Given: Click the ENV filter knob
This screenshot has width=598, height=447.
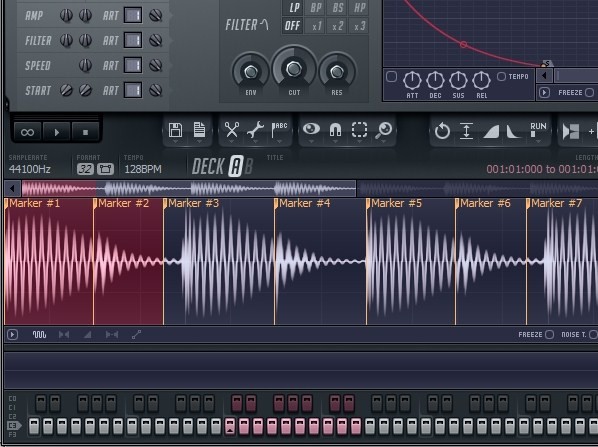Looking at the screenshot, I should coord(251,71).
